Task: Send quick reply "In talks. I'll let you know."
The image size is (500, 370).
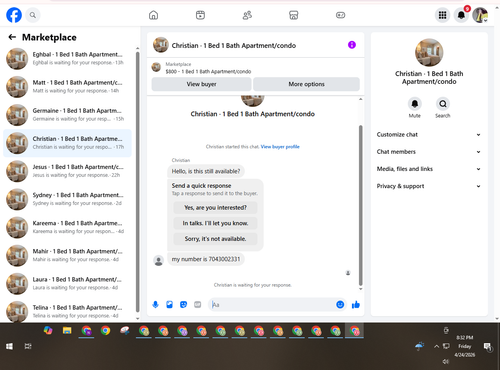Action: click(215, 223)
